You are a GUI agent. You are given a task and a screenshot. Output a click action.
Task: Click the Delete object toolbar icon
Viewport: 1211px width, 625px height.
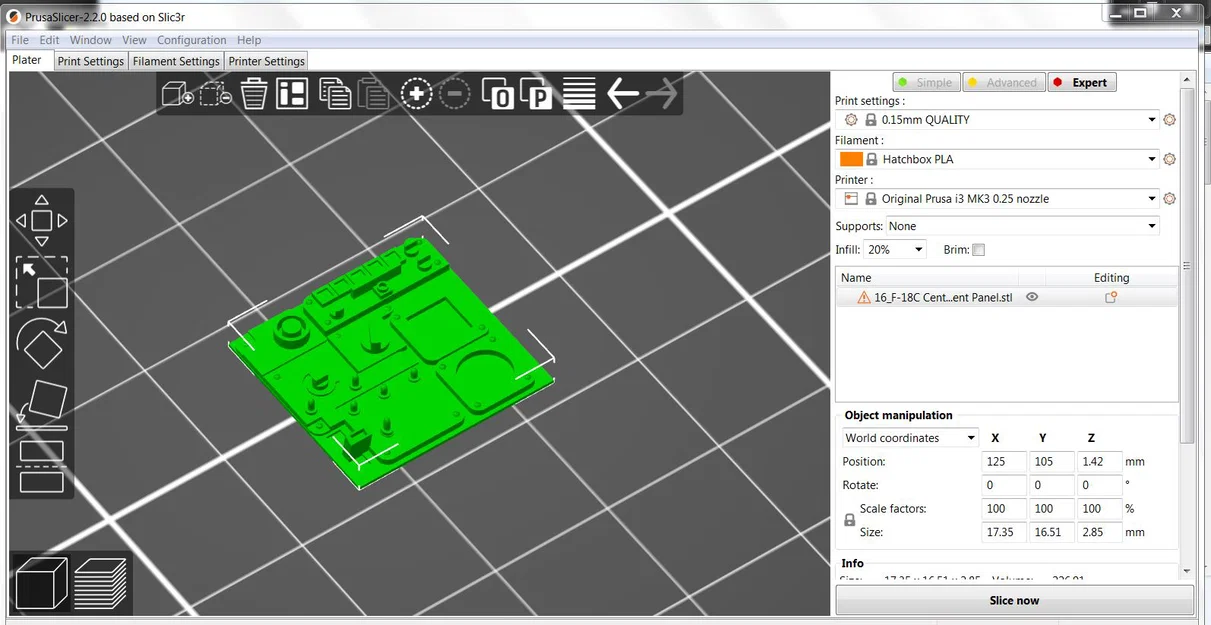[x=215, y=95]
